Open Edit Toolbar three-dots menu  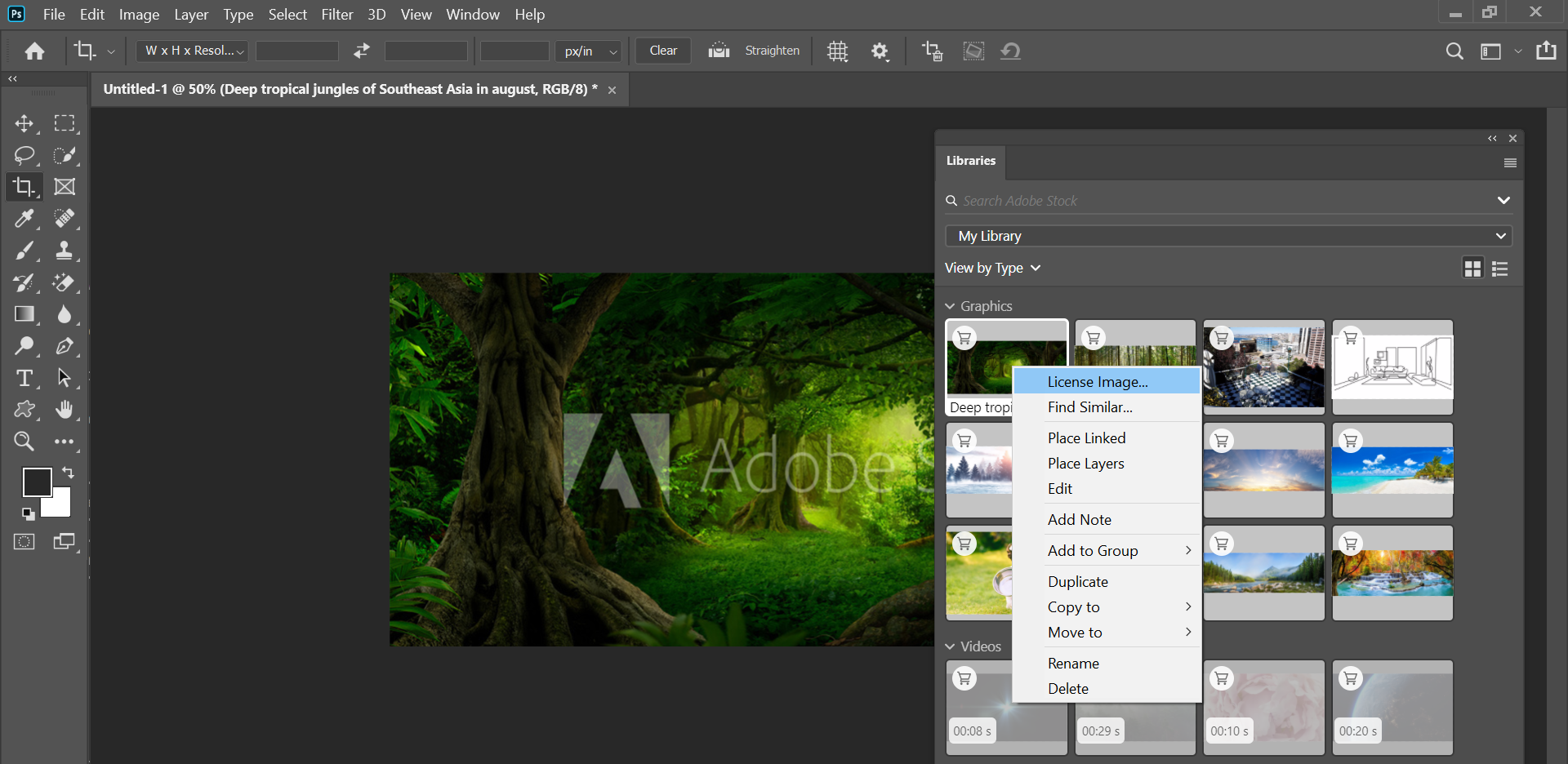(65, 442)
